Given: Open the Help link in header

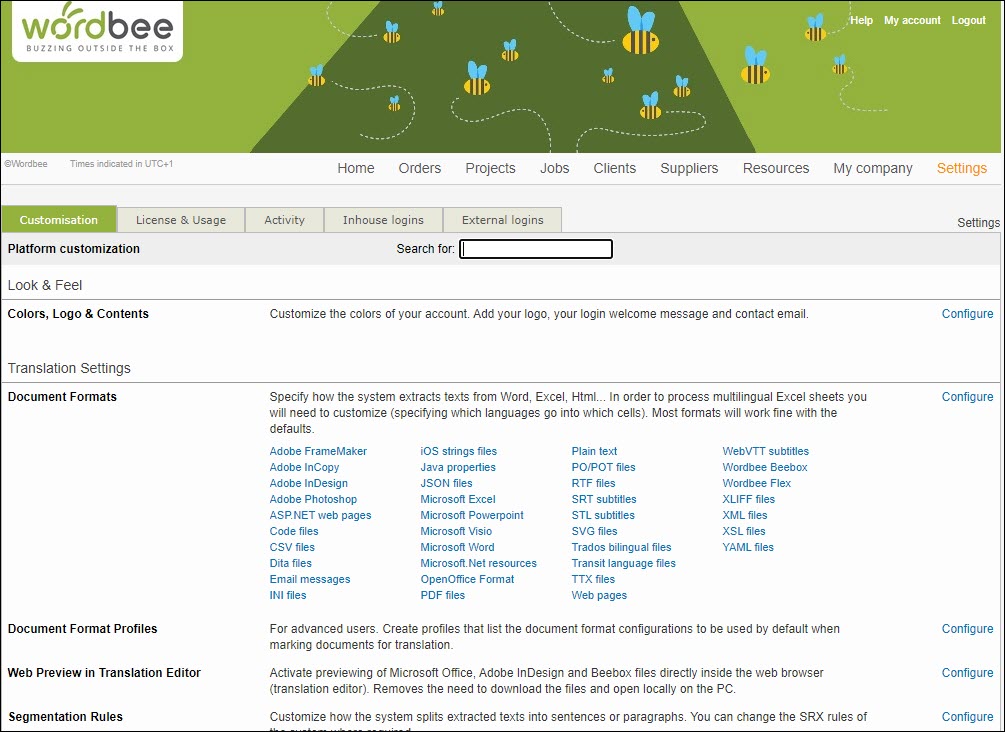Looking at the screenshot, I should coord(861,20).
